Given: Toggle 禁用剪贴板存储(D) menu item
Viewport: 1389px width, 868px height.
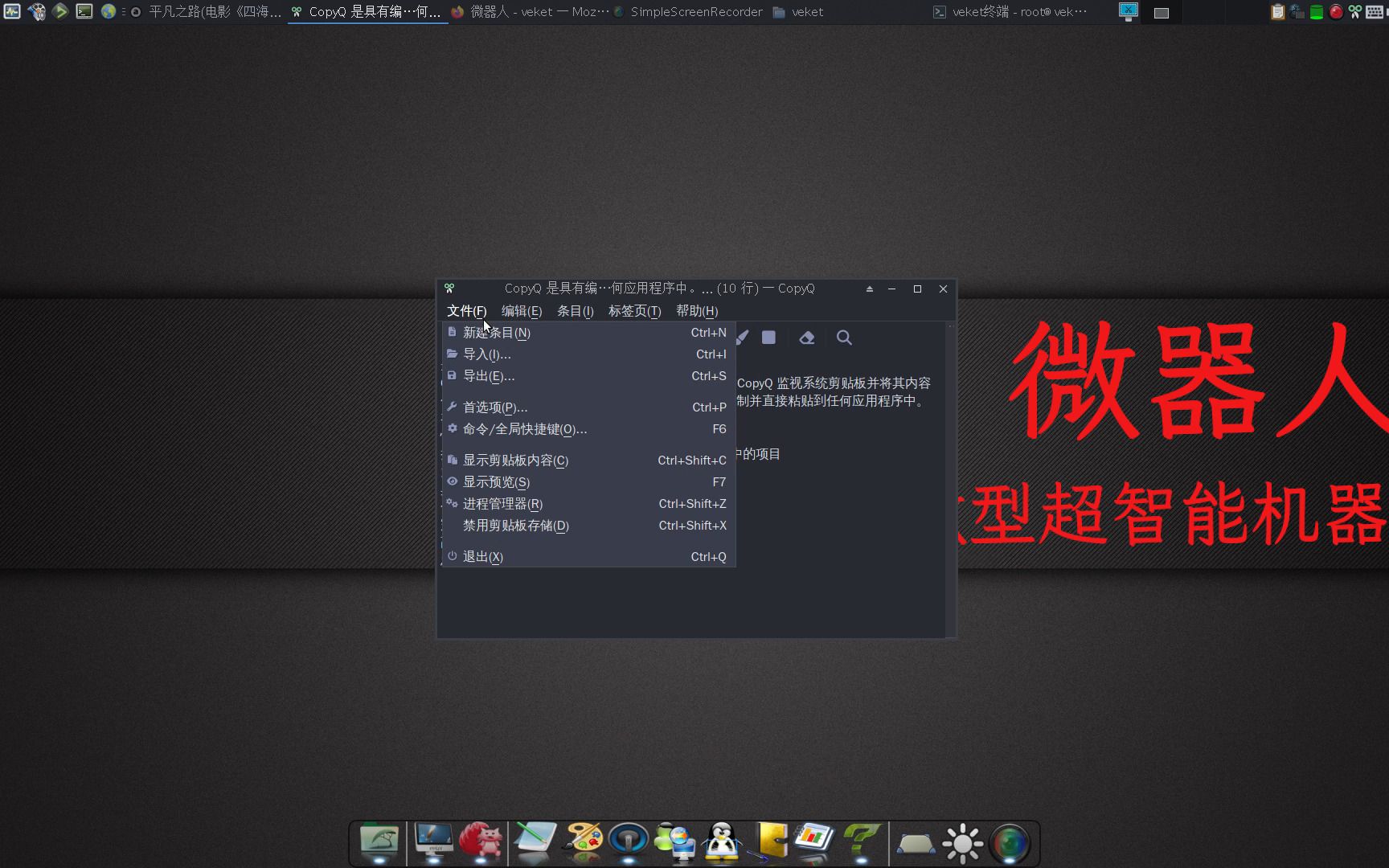Looking at the screenshot, I should point(588,526).
